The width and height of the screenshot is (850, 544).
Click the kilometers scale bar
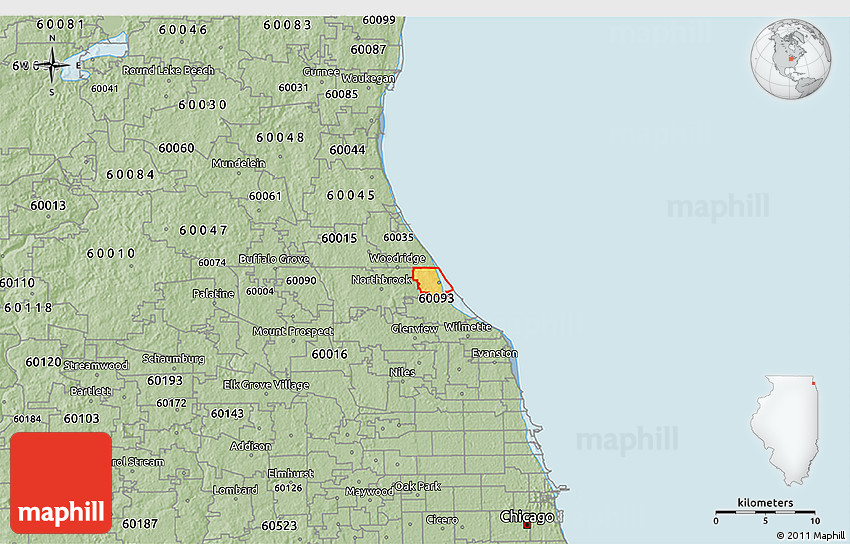click(766, 511)
